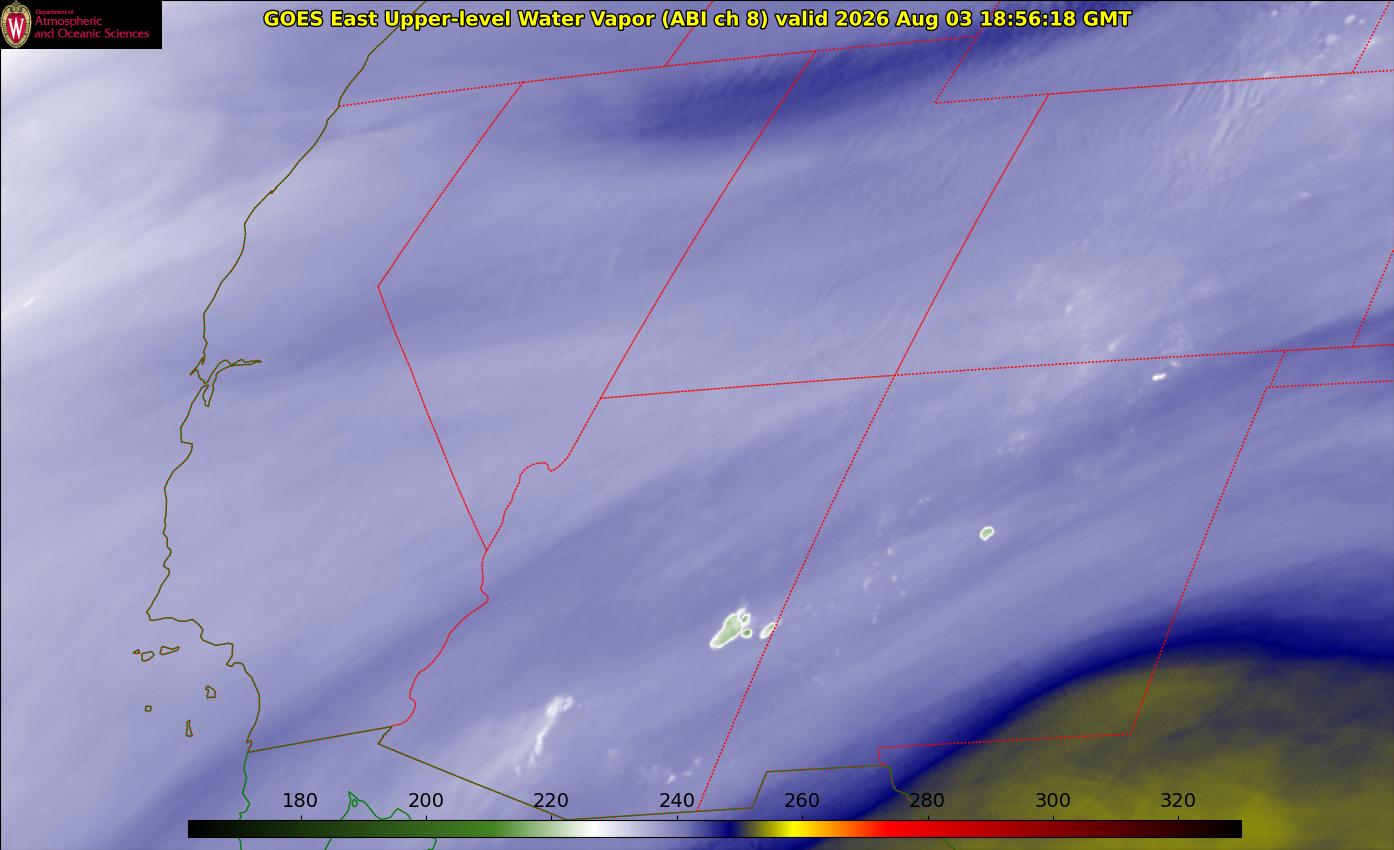This screenshot has width=1394, height=850.
Task: Click the 260 label on the colorbar
Action: tap(802, 800)
